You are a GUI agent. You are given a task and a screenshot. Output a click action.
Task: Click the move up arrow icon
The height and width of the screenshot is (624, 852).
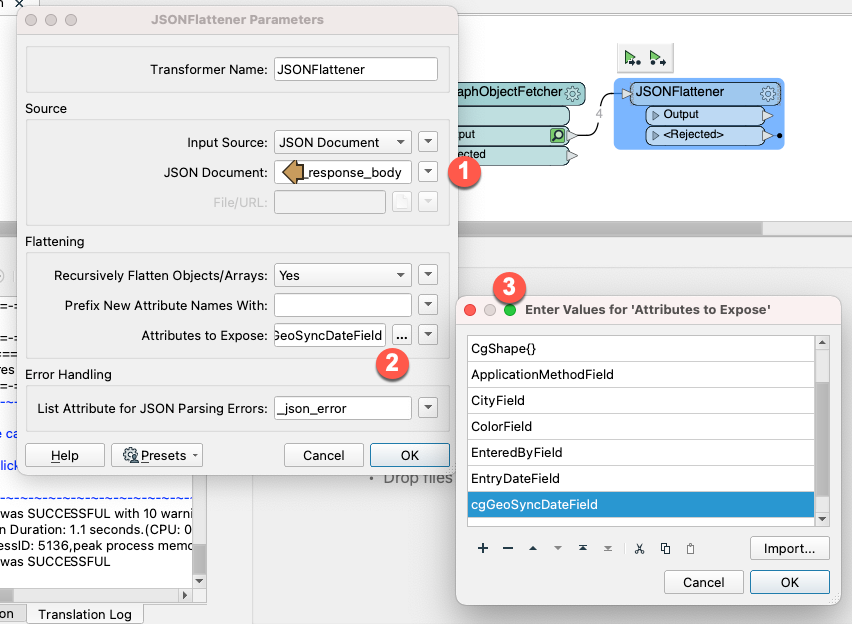[x=533, y=548]
